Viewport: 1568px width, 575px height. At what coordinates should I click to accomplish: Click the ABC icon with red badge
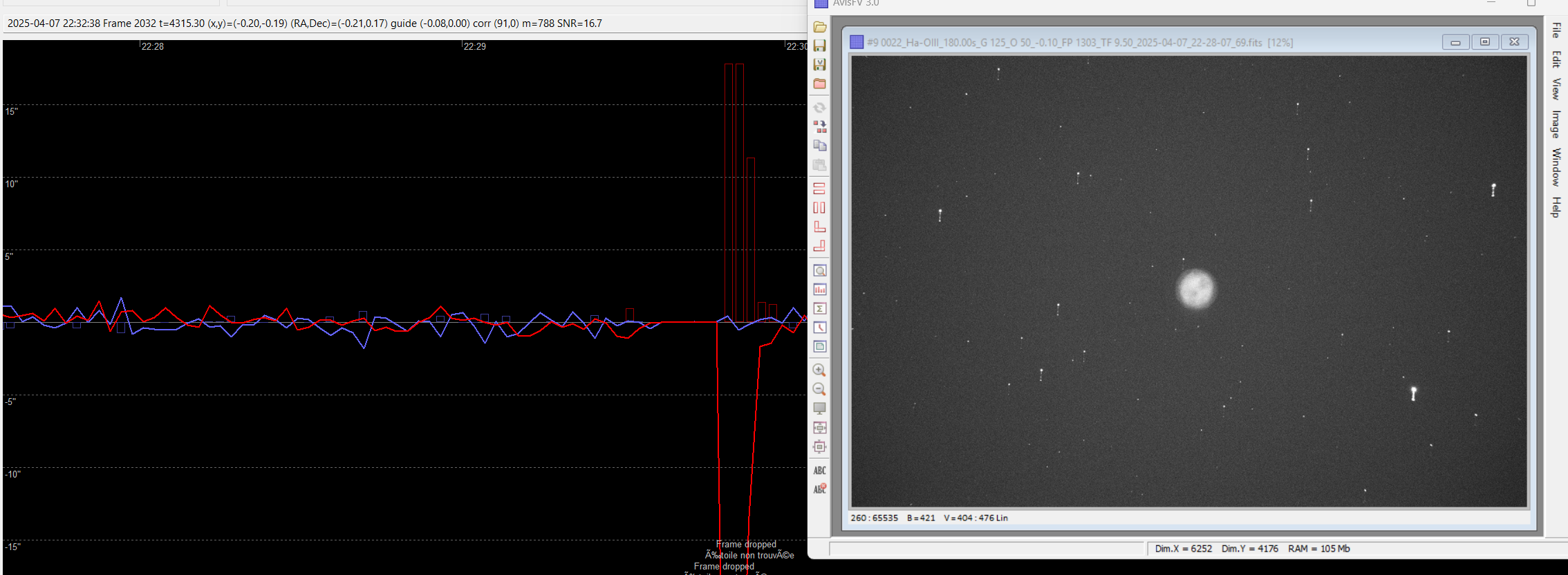click(x=819, y=489)
